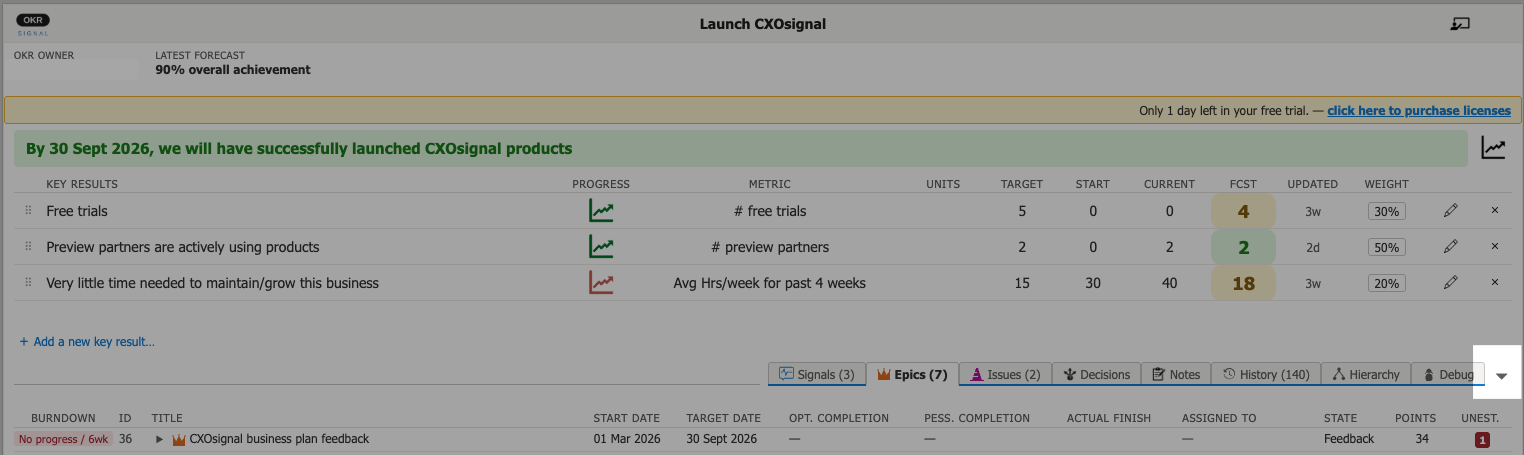Click the No progress / 6wk burndown badge

click(63, 439)
